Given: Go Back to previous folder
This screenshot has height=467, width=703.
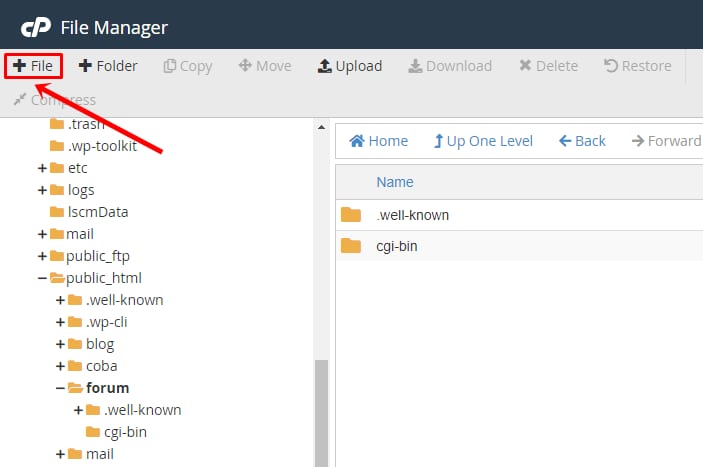Looking at the screenshot, I should (x=582, y=141).
